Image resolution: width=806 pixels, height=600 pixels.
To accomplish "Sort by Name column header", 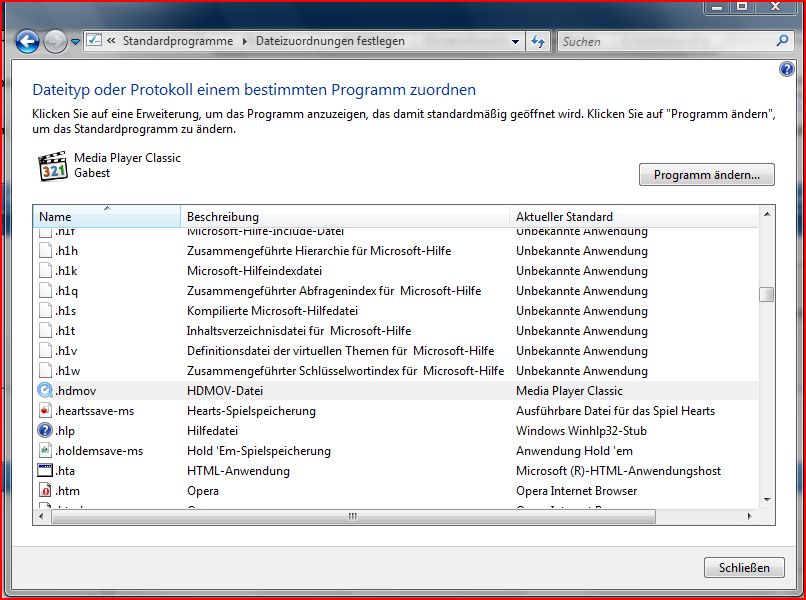I will (x=107, y=216).
